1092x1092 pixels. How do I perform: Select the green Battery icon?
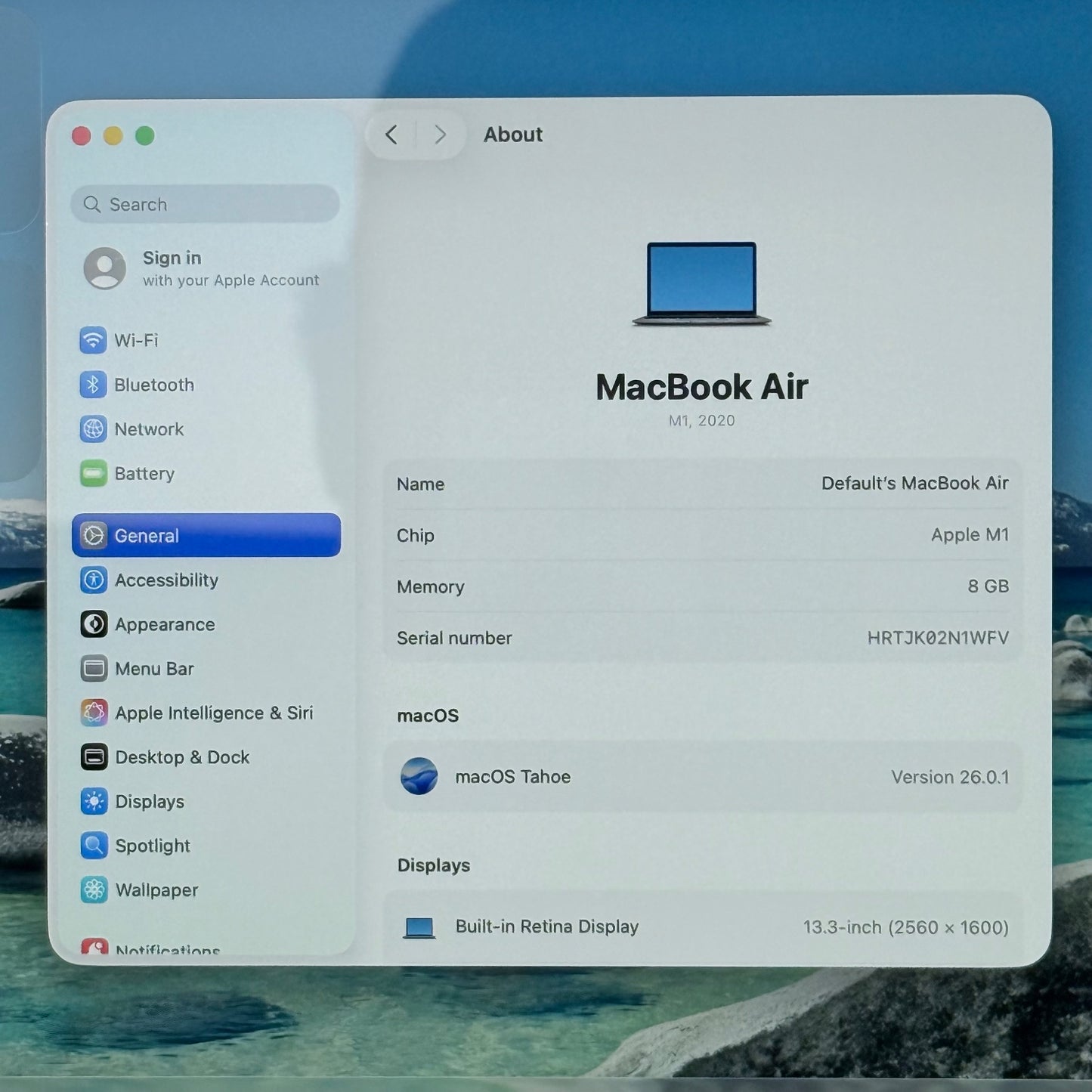[93, 474]
